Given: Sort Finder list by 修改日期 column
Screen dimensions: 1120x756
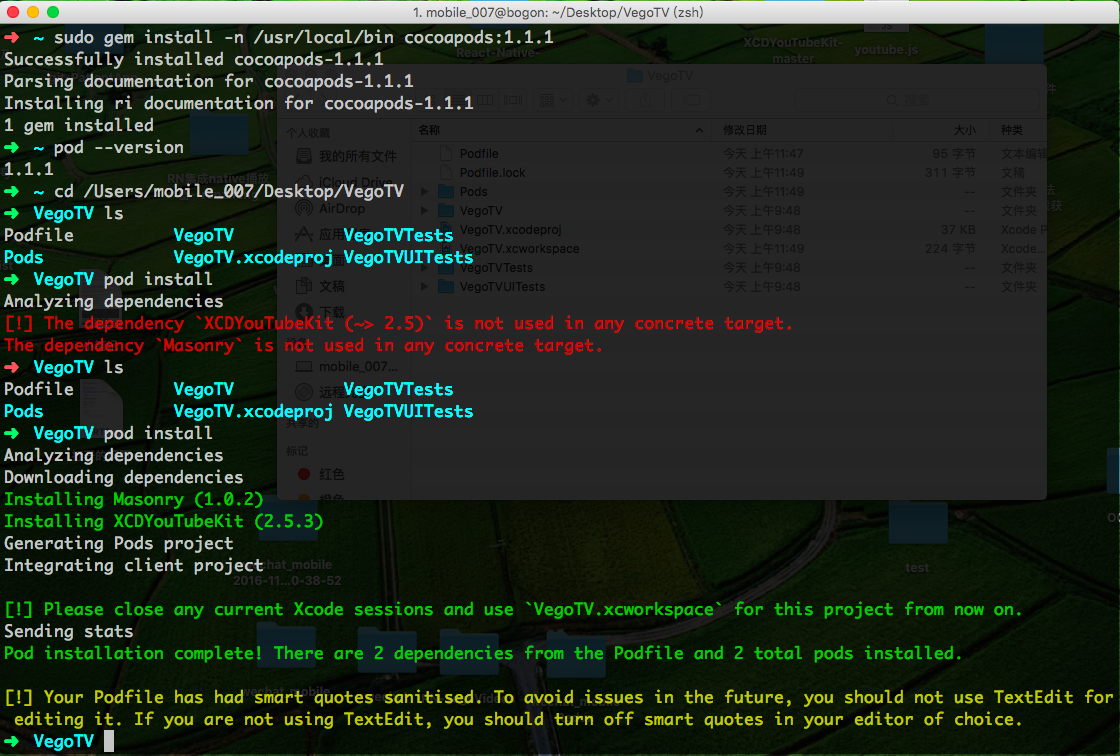Looking at the screenshot, I should click(744, 130).
